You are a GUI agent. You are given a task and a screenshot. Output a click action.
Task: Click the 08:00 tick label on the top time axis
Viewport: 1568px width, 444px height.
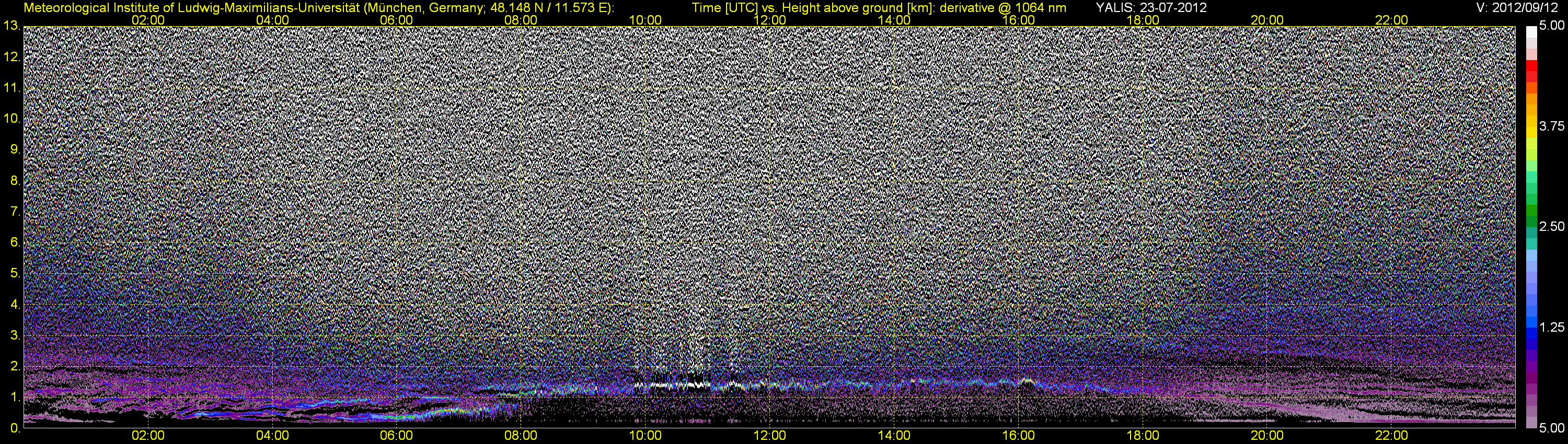coord(521,20)
